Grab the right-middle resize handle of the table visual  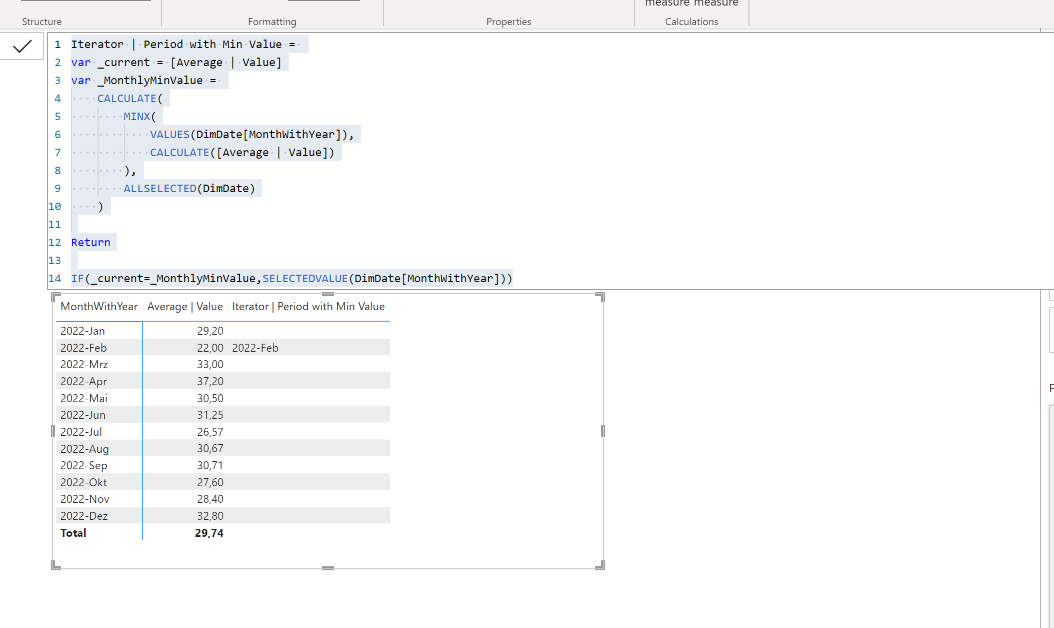pos(602,431)
